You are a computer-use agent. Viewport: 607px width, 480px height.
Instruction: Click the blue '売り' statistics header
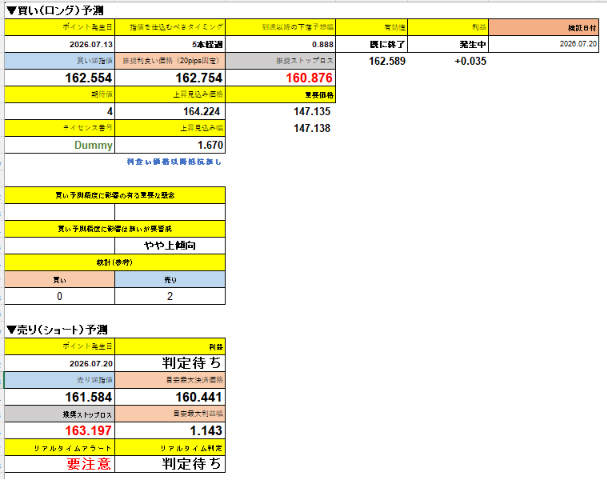(170, 279)
